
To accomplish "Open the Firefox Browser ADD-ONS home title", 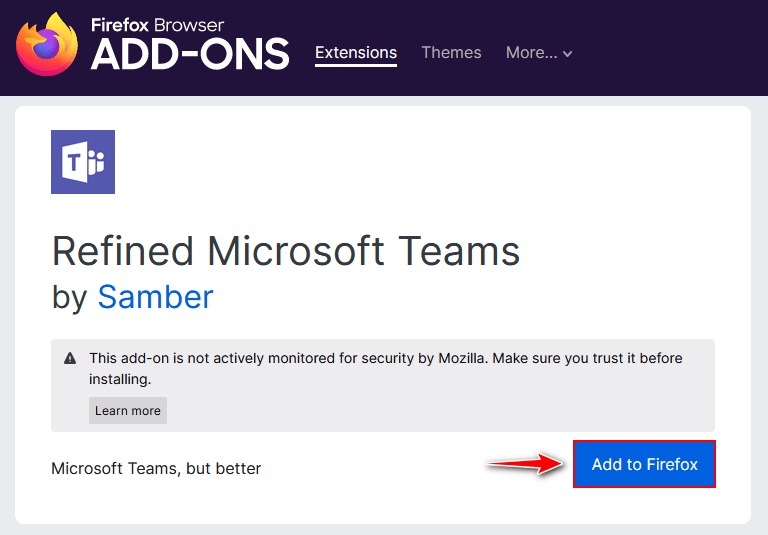I will (x=190, y=45).
